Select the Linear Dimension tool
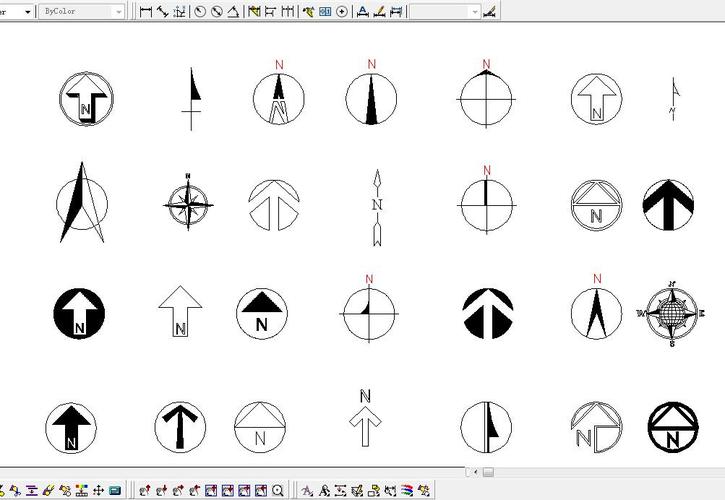This screenshot has width=725, height=500. [x=146, y=11]
